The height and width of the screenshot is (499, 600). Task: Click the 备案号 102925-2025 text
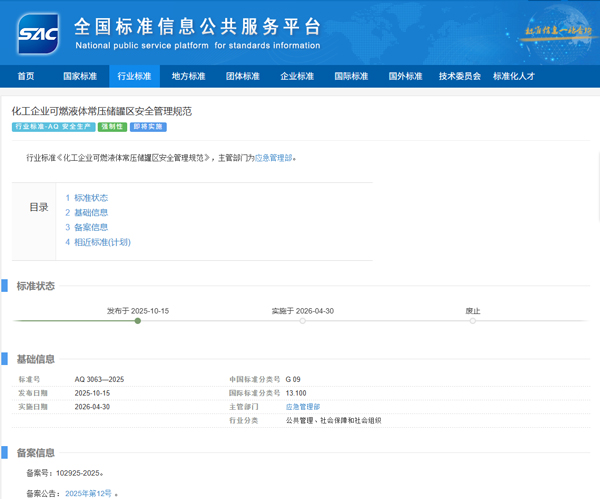click(x=64, y=473)
